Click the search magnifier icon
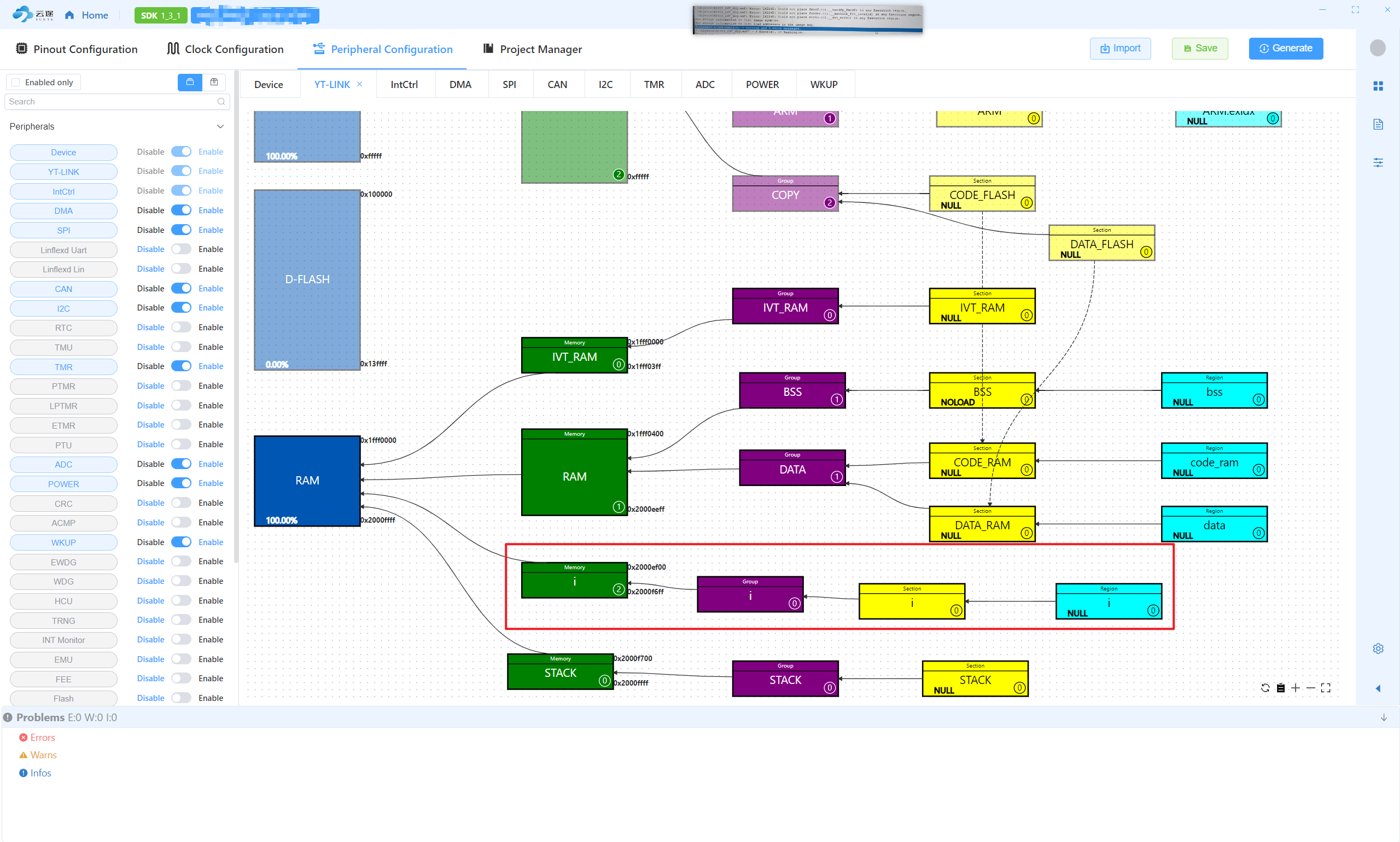This screenshot has width=1400, height=842. pyautogui.click(x=221, y=102)
